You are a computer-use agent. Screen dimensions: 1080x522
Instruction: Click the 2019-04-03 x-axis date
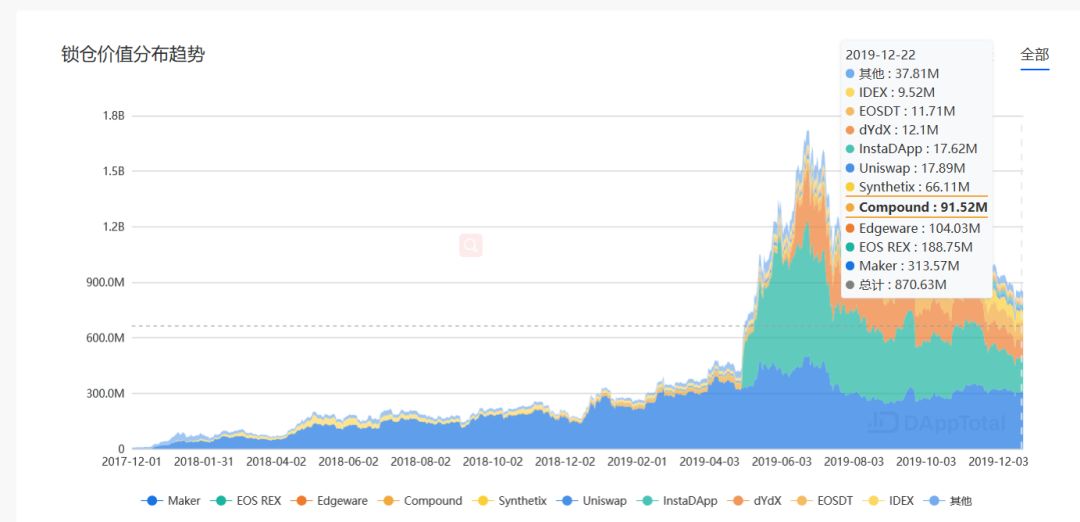(x=709, y=461)
